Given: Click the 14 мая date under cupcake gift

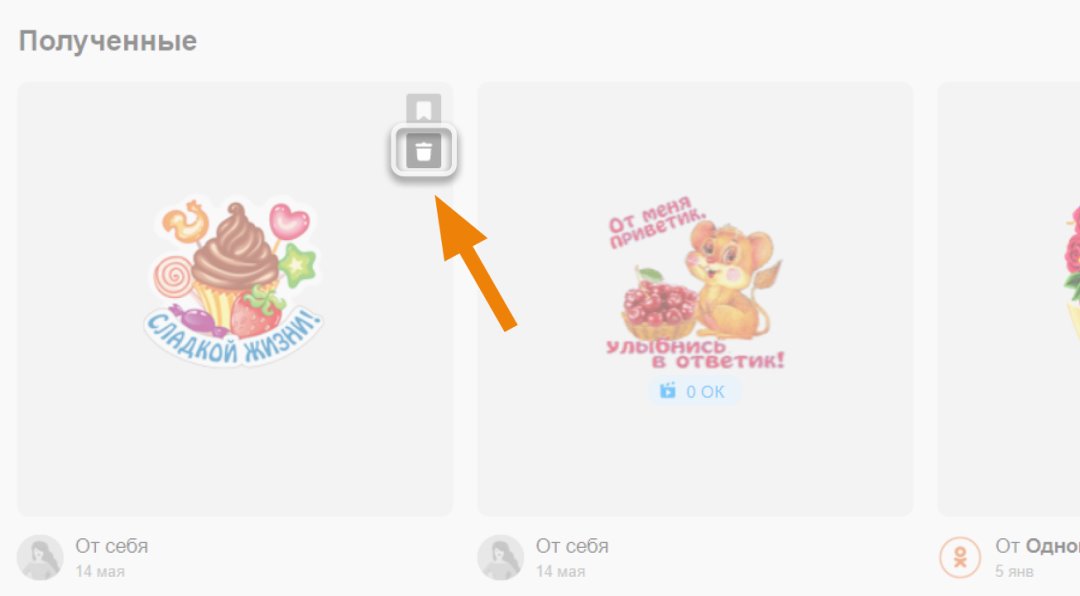Looking at the screenshot, I should (100, 572).
